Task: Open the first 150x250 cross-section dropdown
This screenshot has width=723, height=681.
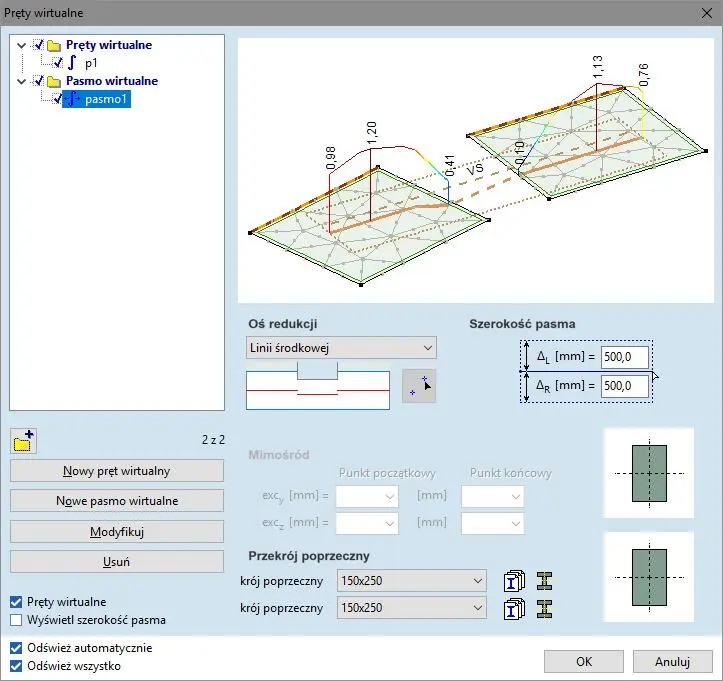Action: pyautogui.click(x=411, y=581)
